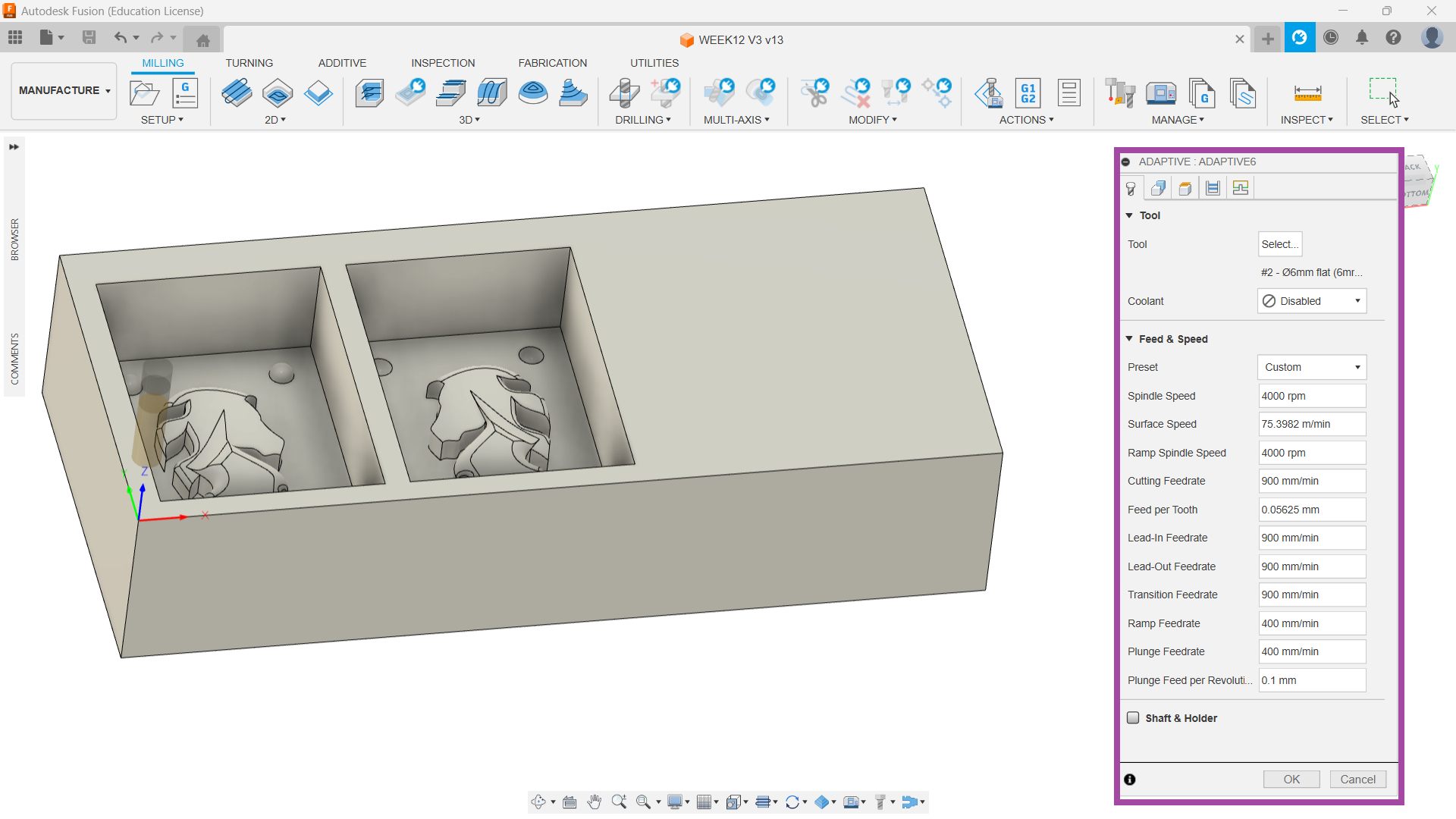Select the Drill operation icon
The image size is (1456, 819).
pyautogui.click(x=624, y=93)
